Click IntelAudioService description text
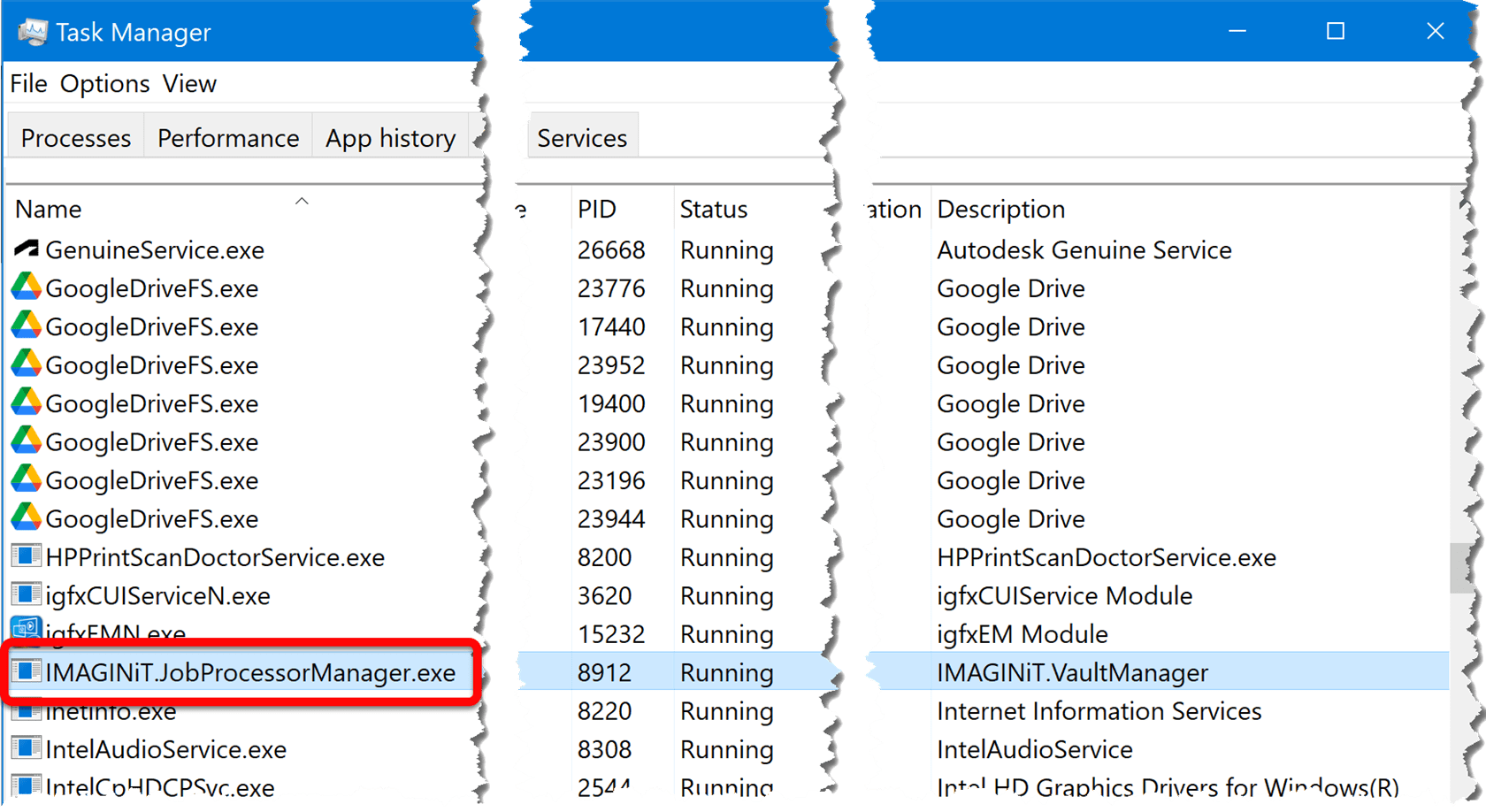This screenshot has height=812, width=1486. (1034, 749)
